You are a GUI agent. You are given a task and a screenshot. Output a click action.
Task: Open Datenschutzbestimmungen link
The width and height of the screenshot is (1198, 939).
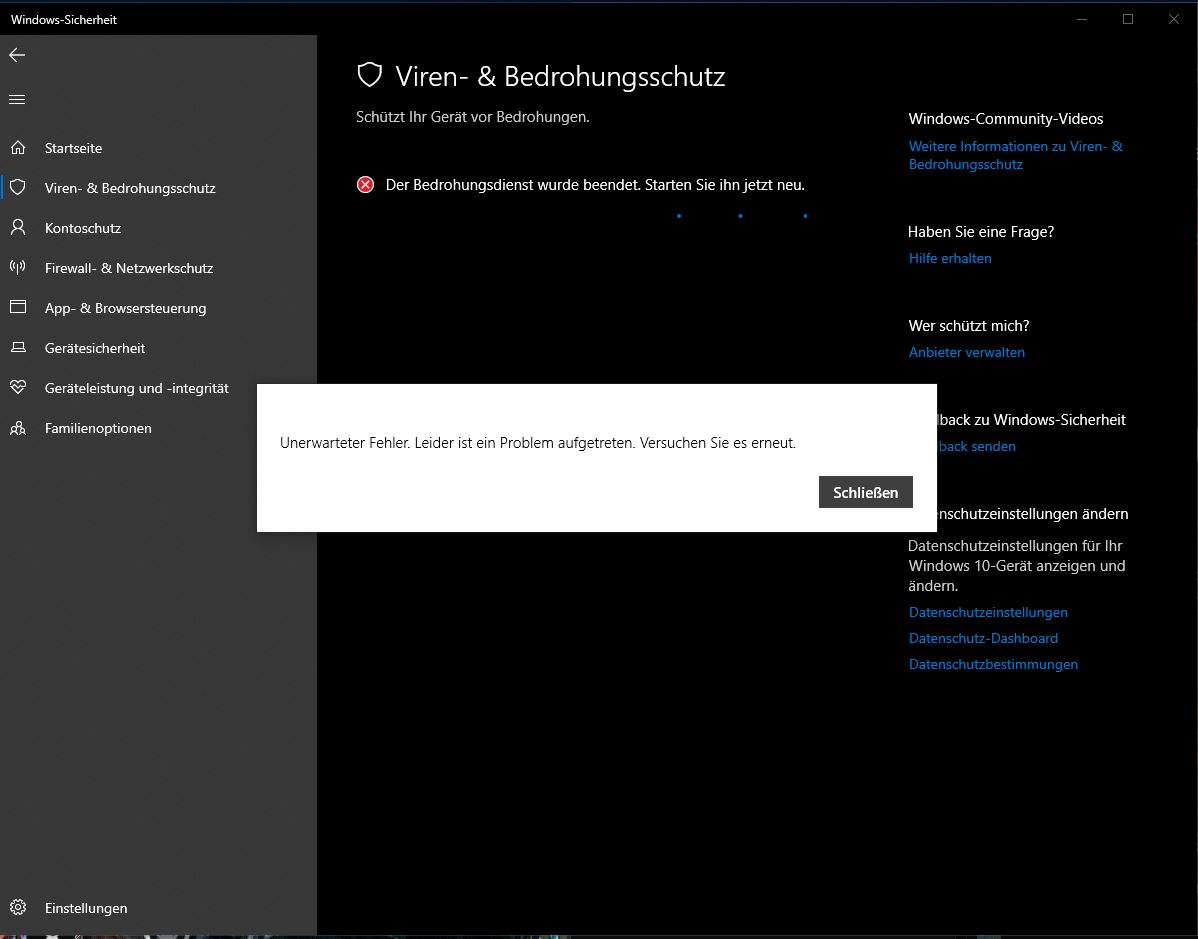pyautogui.click(x=993, y=664)
